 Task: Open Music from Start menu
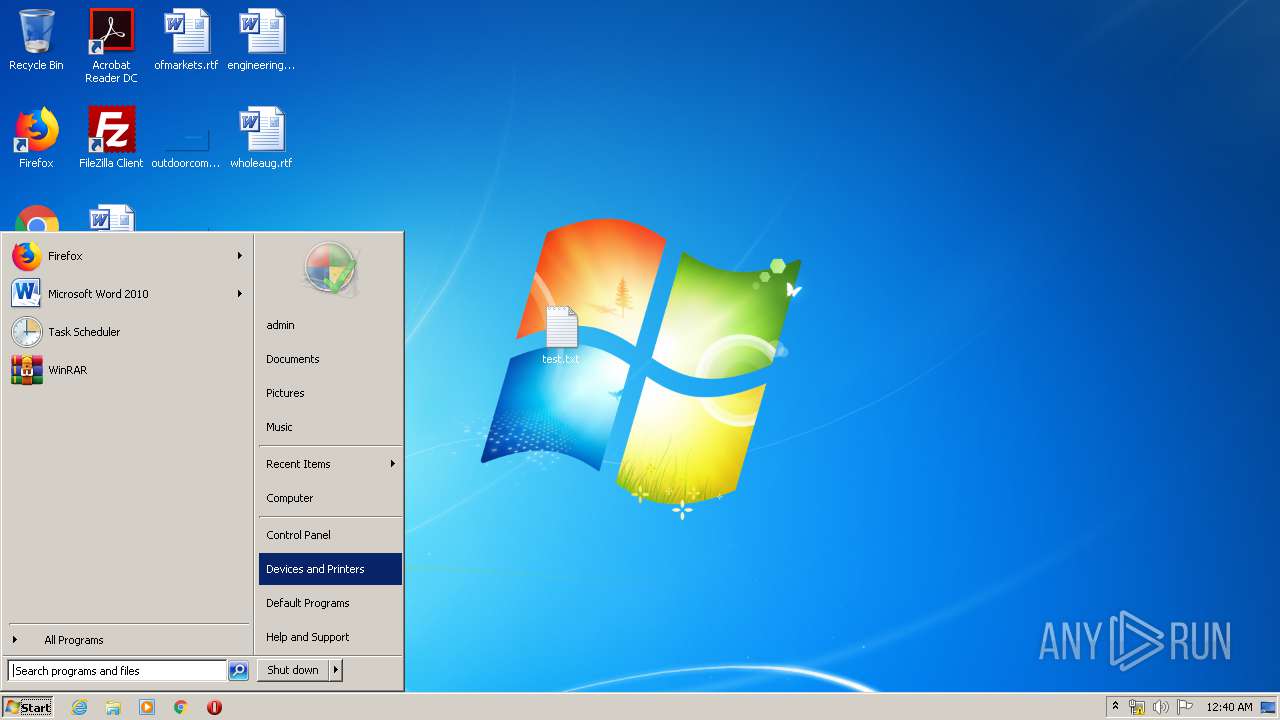pyautogui.click(x=330, y=427)
